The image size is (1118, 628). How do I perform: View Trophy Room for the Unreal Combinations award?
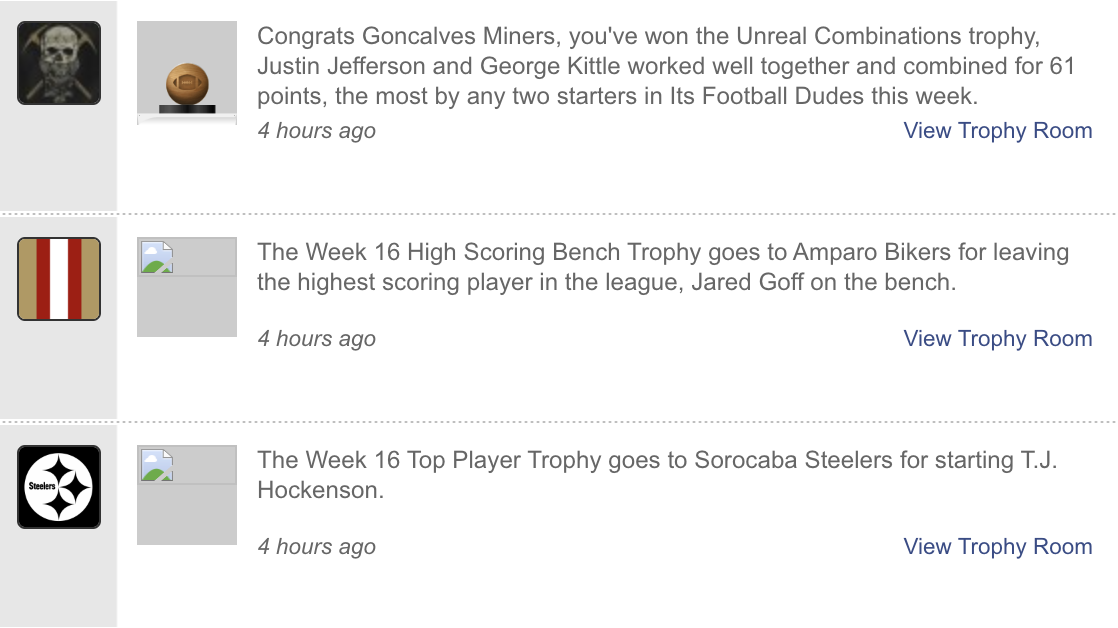[x=997, y=130]
